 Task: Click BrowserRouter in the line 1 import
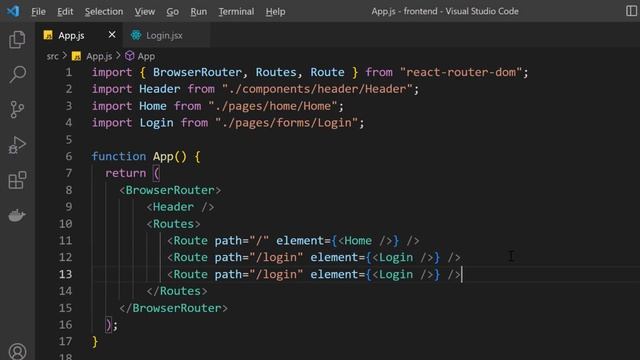(197, 72)
